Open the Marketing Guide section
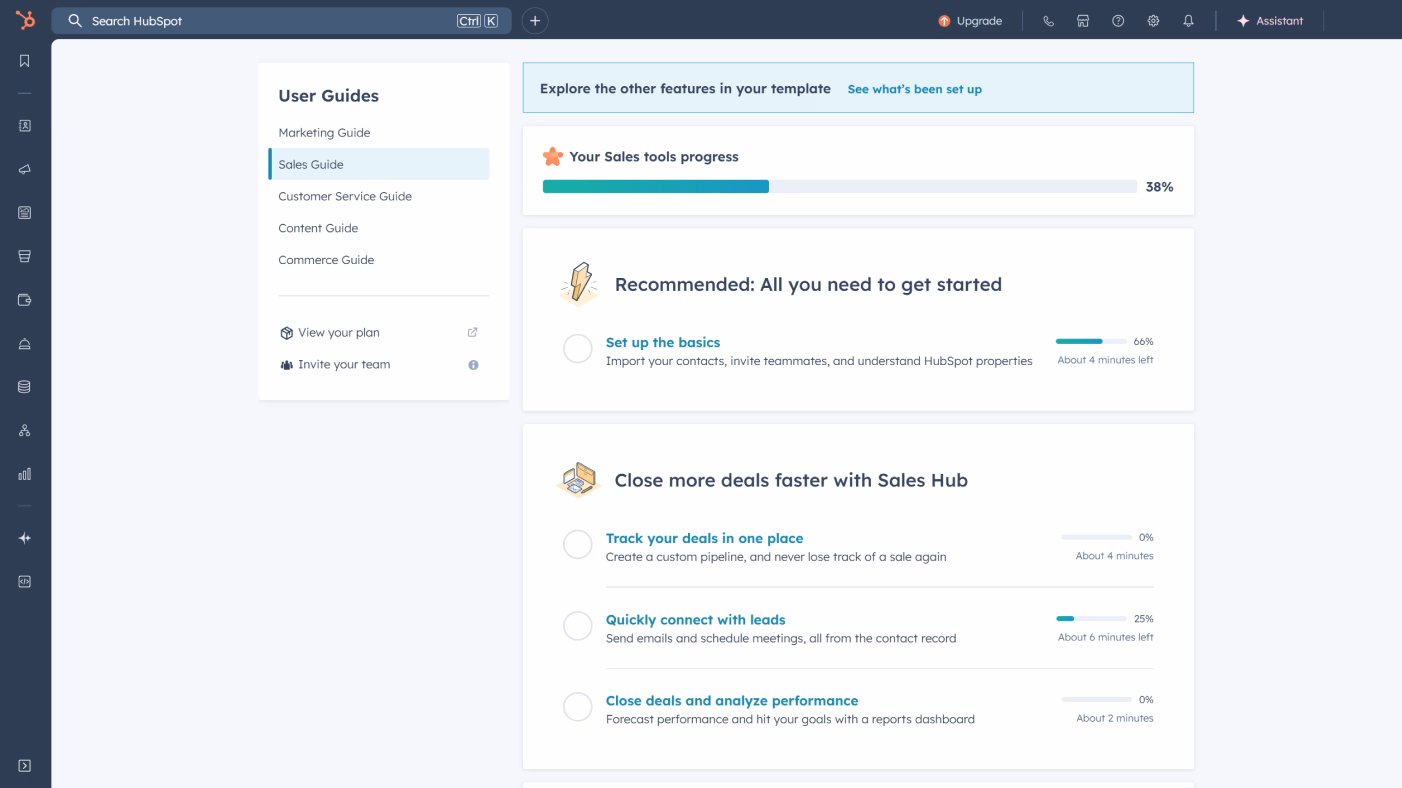The image size is (1402, 788). 324,132
